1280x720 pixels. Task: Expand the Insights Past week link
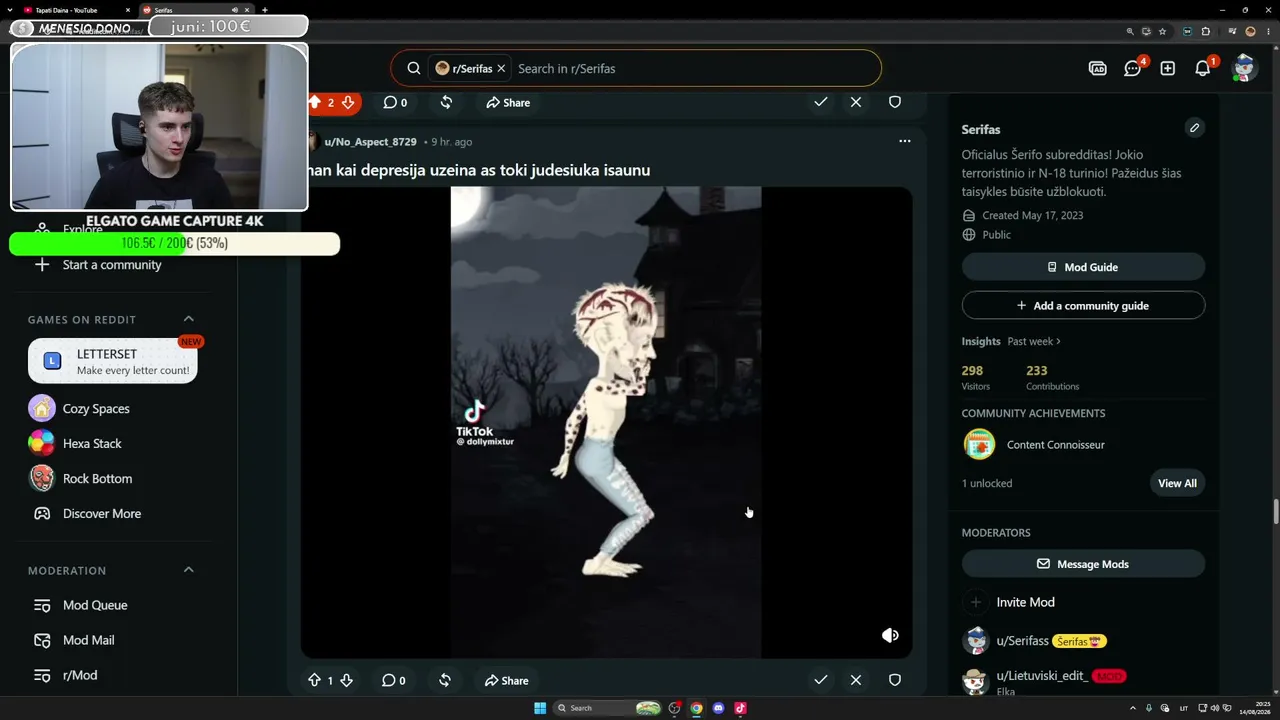(1034, 341)
